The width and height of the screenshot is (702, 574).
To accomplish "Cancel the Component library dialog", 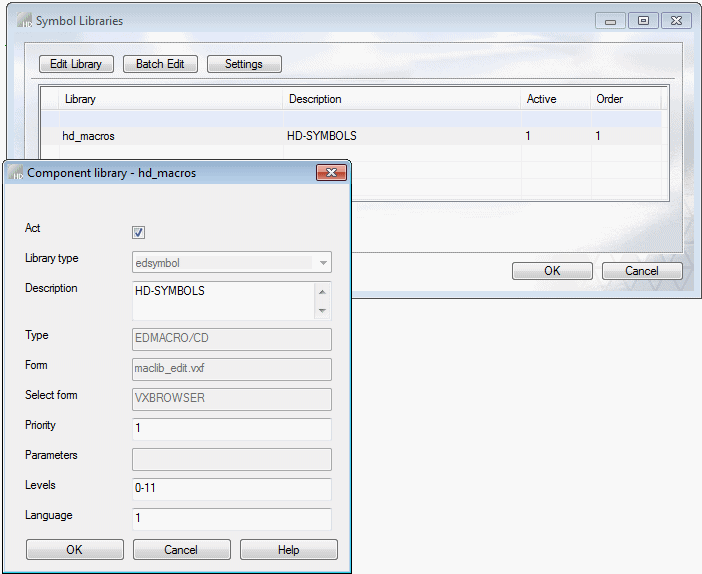I will point(181,550).
